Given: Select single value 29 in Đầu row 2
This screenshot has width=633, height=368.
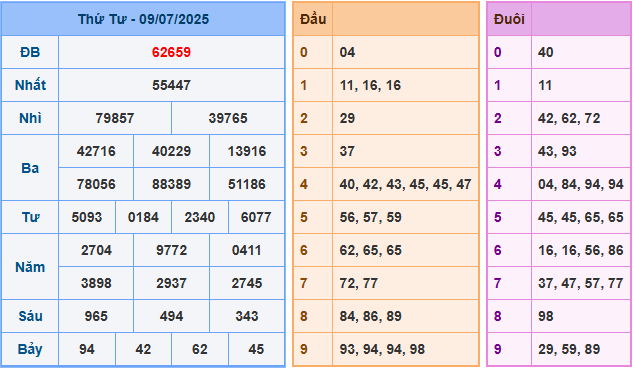Looking at the screenshot, I should tap(347, 118).
